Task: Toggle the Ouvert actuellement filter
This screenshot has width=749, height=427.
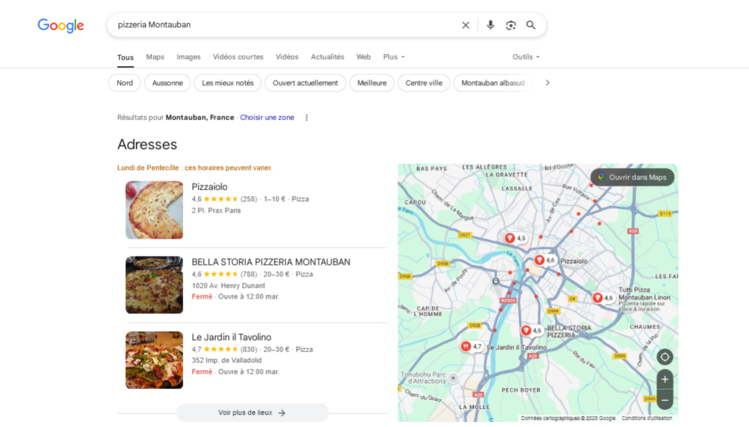Action: coord(305,83)
